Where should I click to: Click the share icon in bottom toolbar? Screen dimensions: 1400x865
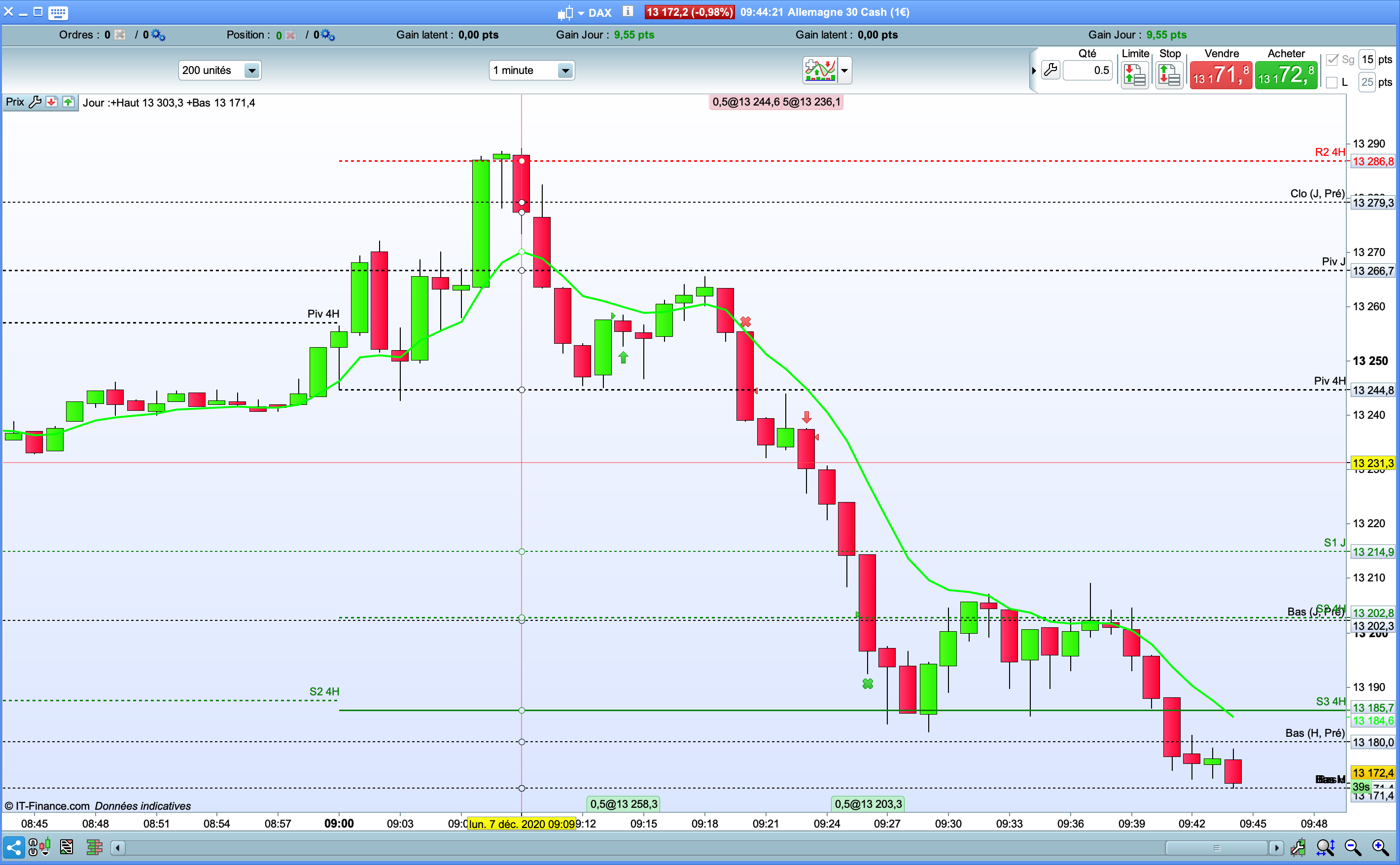point(14,847)
